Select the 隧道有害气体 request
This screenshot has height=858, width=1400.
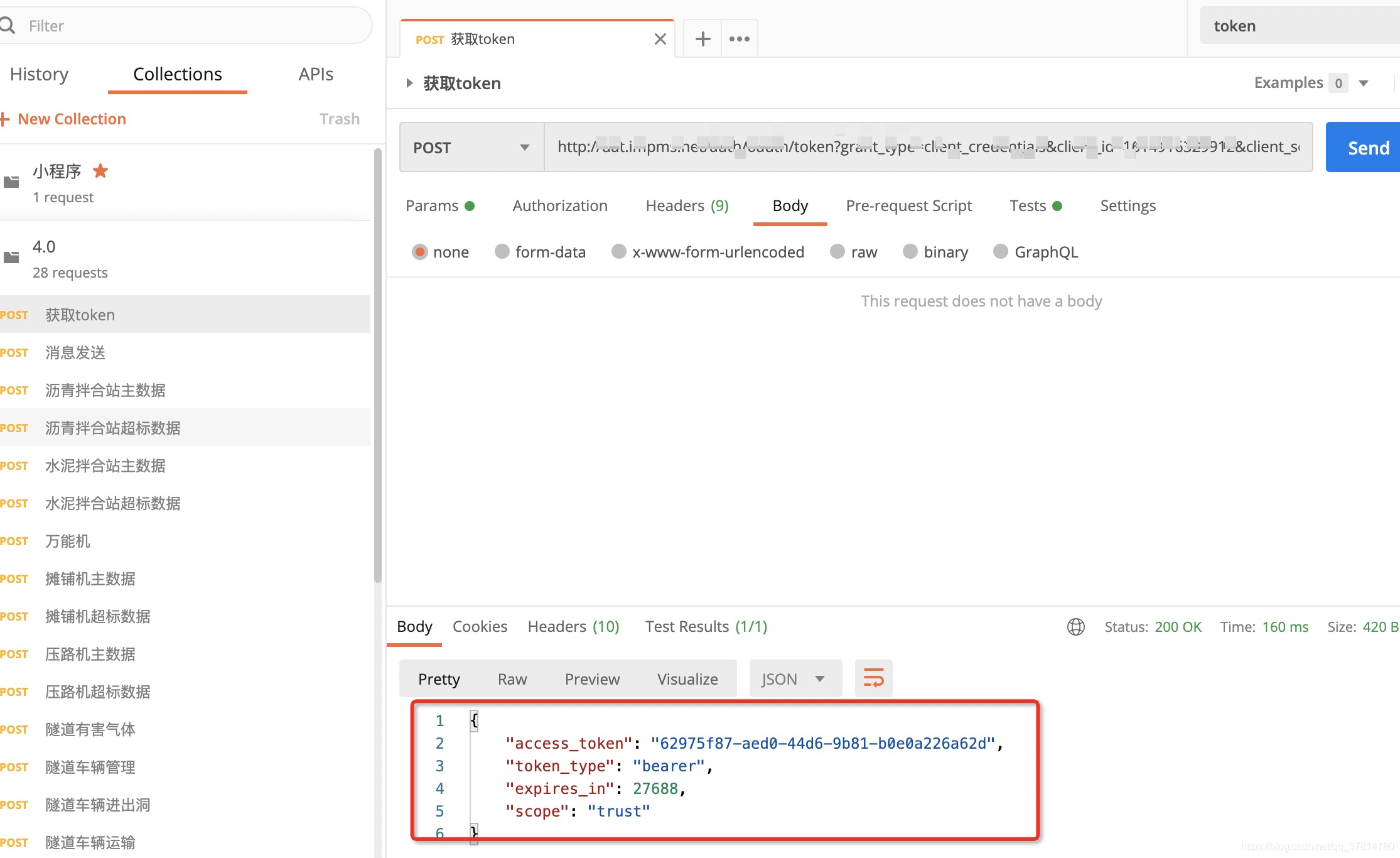[185, 729]
